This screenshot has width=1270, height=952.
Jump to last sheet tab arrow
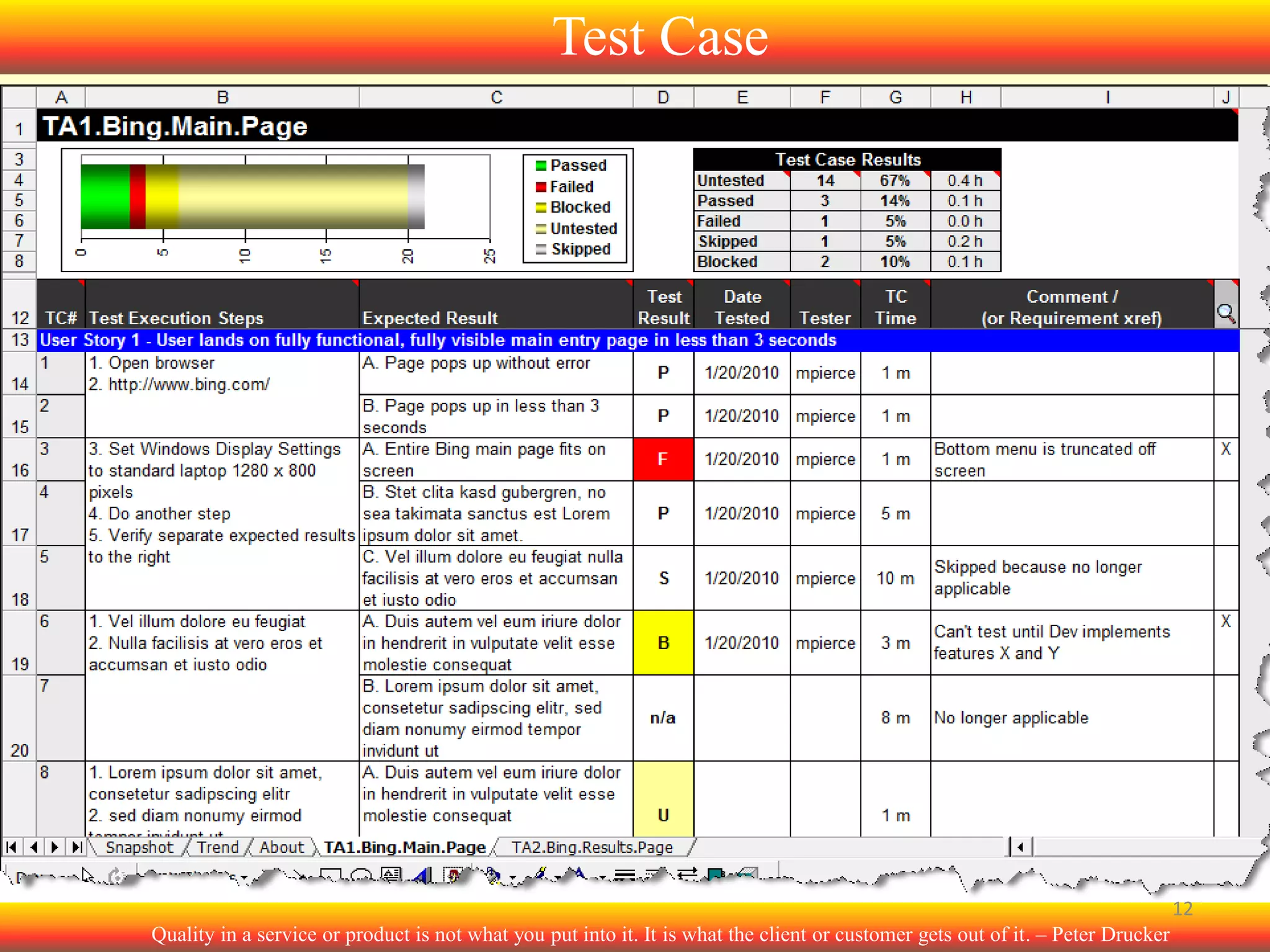(x=77, y=847)
